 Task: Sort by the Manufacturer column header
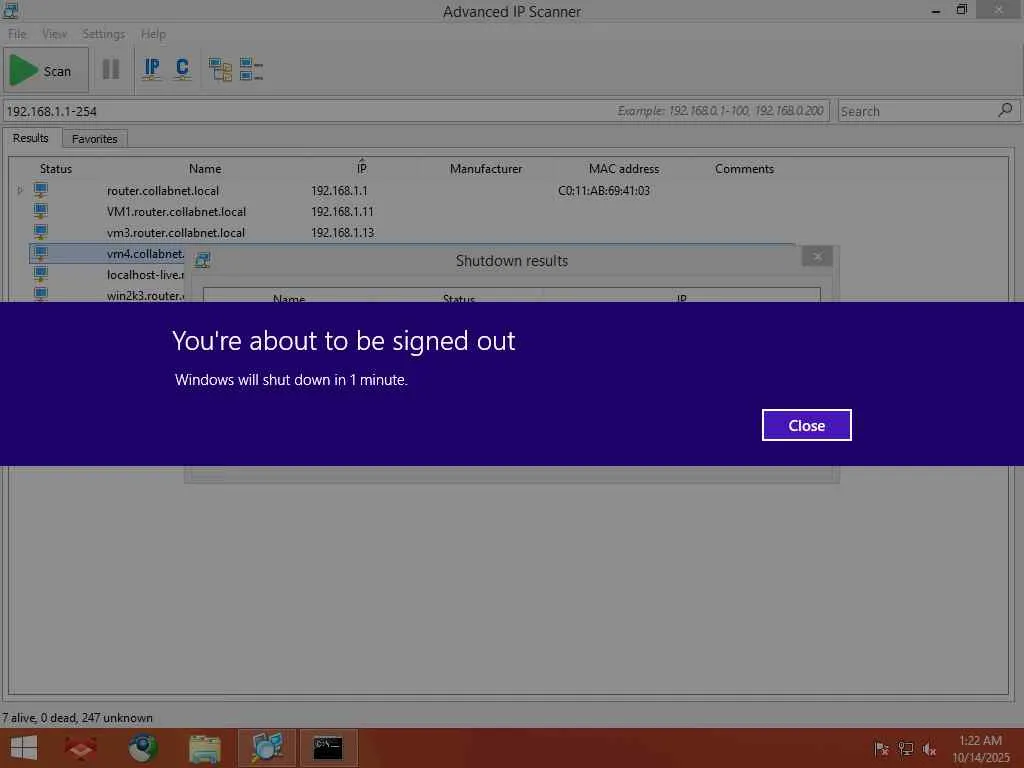486,168
